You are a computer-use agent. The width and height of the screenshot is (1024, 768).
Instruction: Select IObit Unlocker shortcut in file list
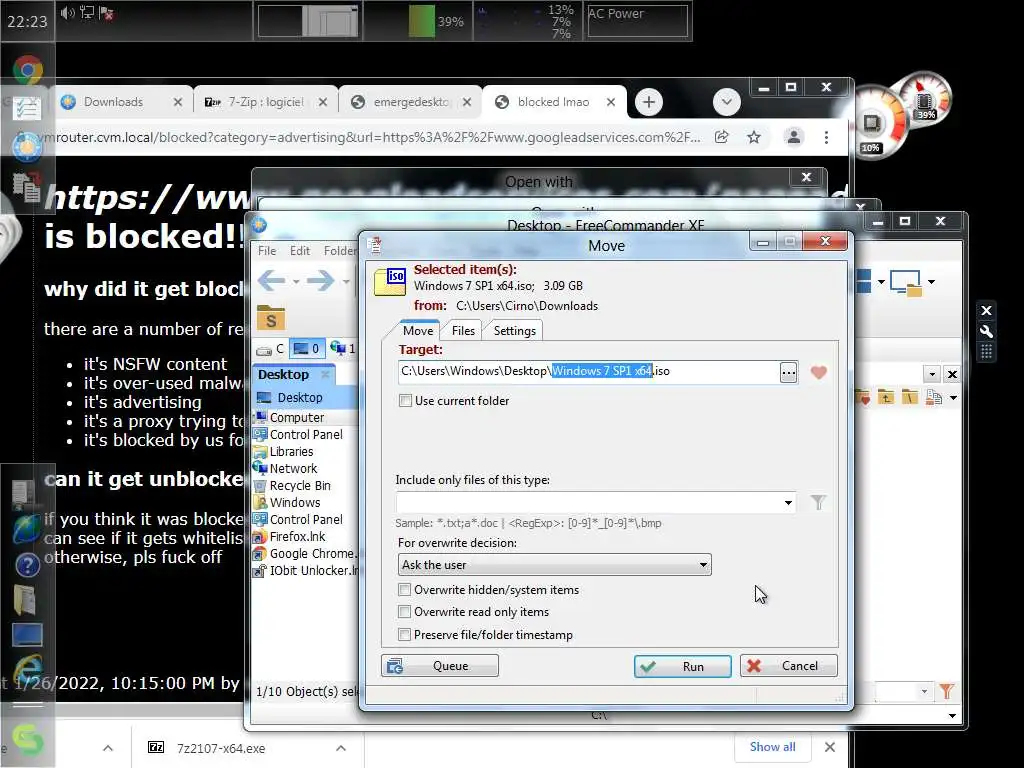[307, 570]
